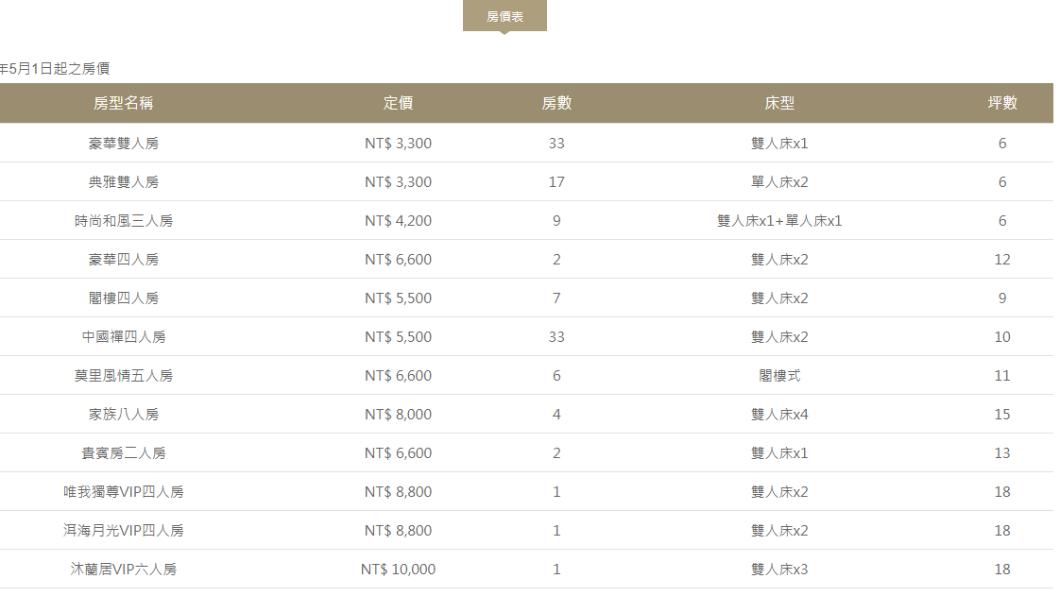The width and height of the screenshot is (1060, 596).
Task: Click the 坪數 column header
Action: [x=1002, y=103]
